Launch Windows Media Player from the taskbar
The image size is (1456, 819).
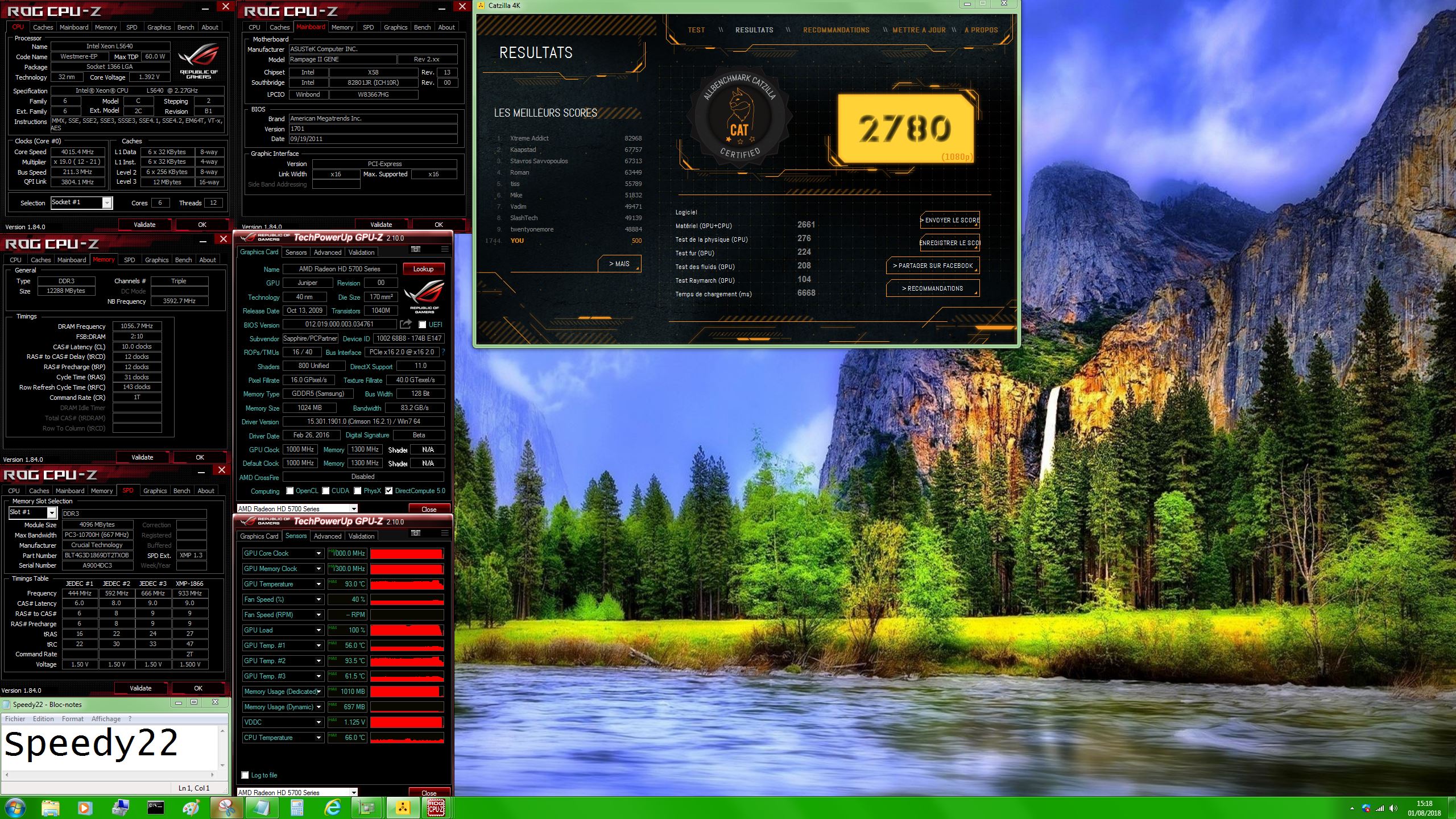84,808
